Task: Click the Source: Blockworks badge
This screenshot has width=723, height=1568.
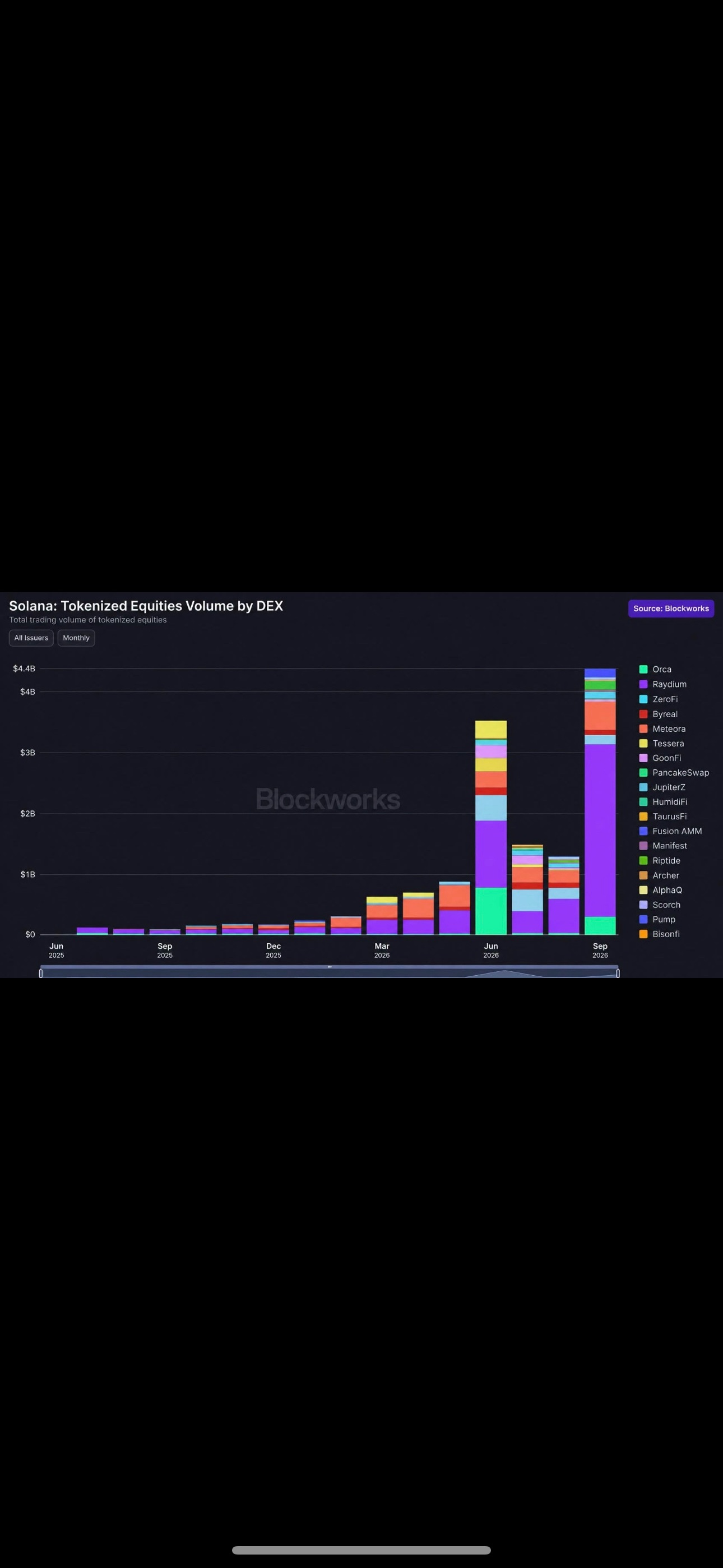Action: click(671, 608)
